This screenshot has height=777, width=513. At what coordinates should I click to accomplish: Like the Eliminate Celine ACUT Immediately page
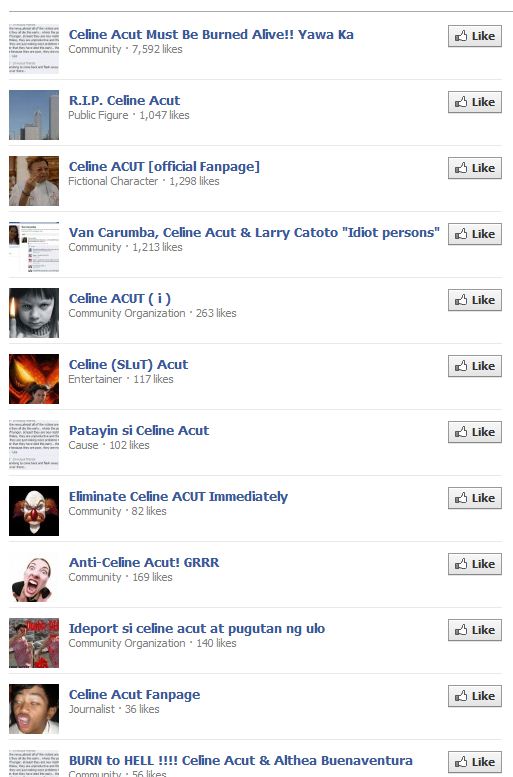[474, 498]
